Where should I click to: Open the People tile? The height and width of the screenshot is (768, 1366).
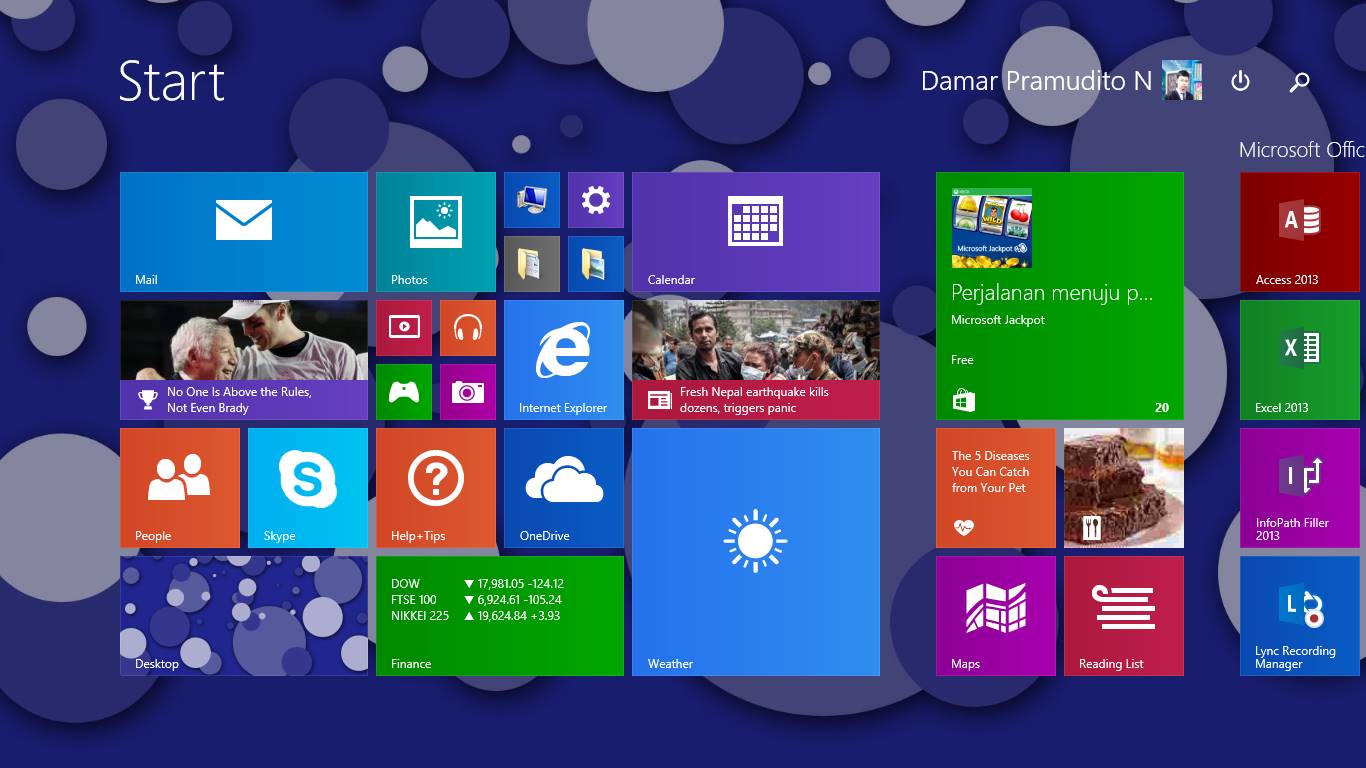(x=180, y=488)
